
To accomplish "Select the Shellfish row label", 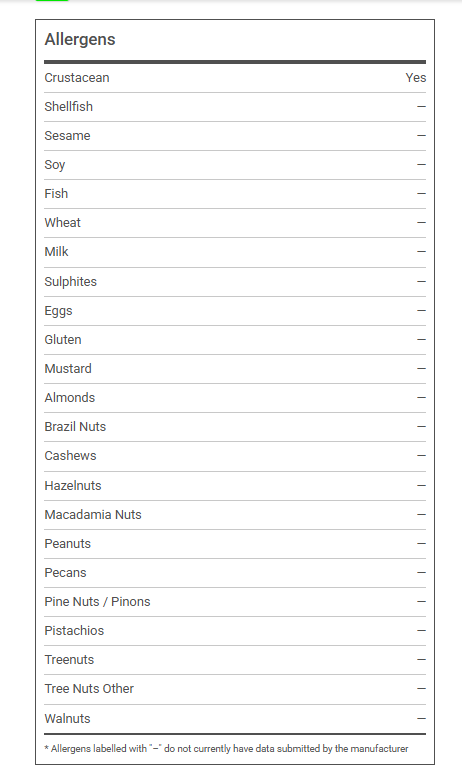I will click(x=68, y=107).
